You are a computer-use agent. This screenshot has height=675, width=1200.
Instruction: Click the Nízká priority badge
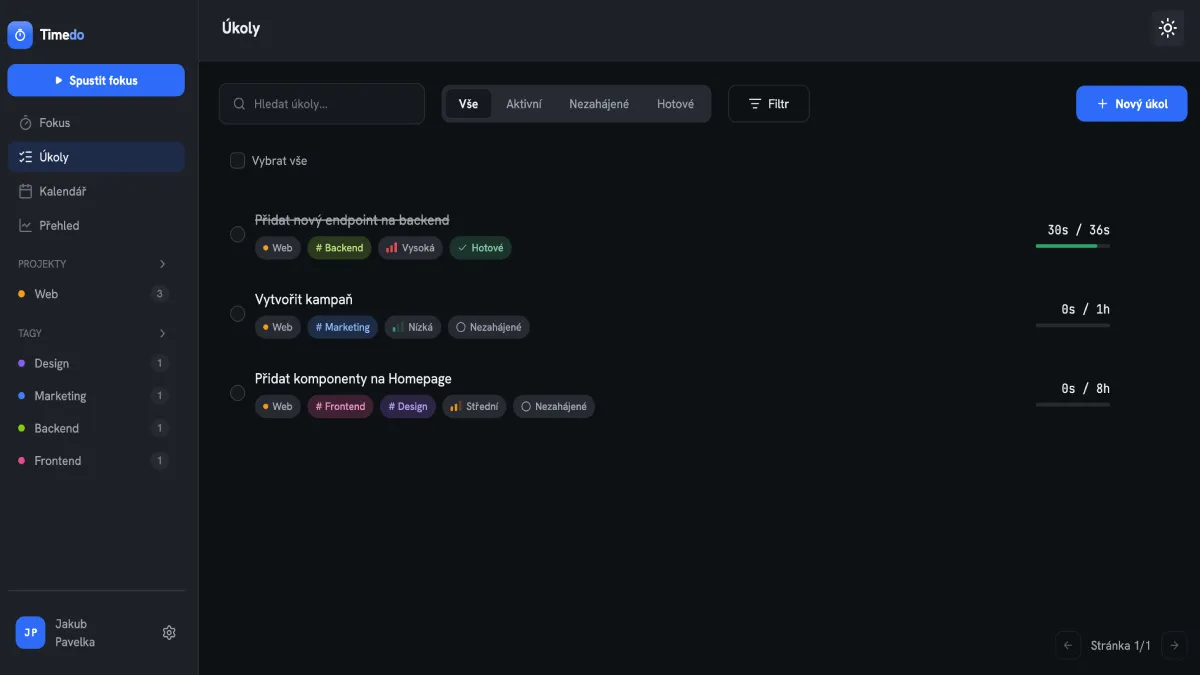pyautogui.click(x=413, y=327)
